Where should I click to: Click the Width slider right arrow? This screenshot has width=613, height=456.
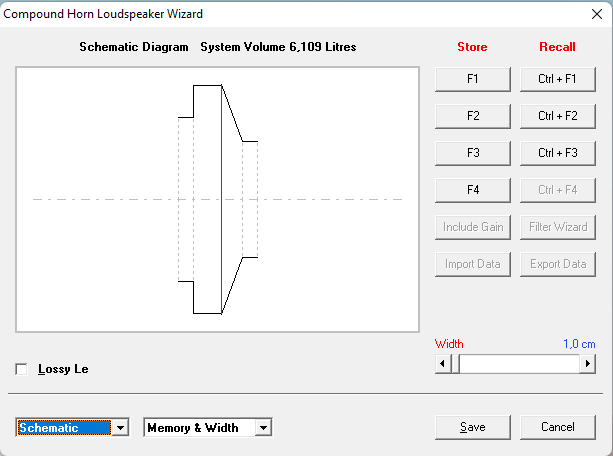tap(588, 364)
